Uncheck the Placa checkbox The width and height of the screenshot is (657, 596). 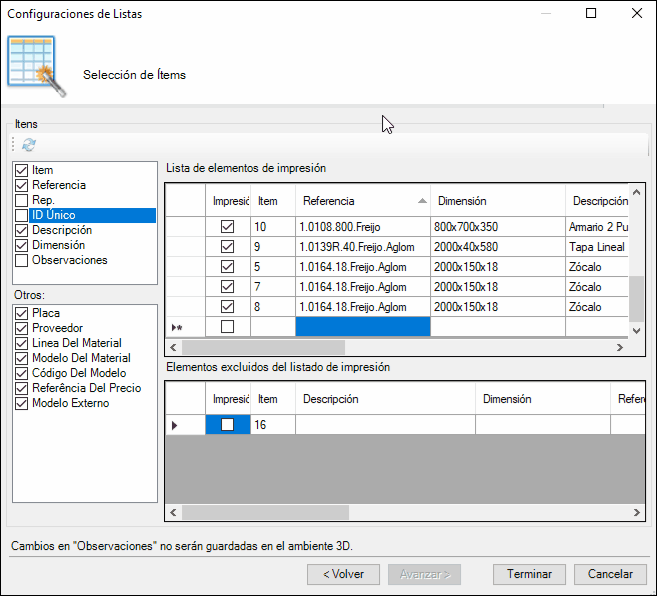pyautogui.click(x=21, y=313)
